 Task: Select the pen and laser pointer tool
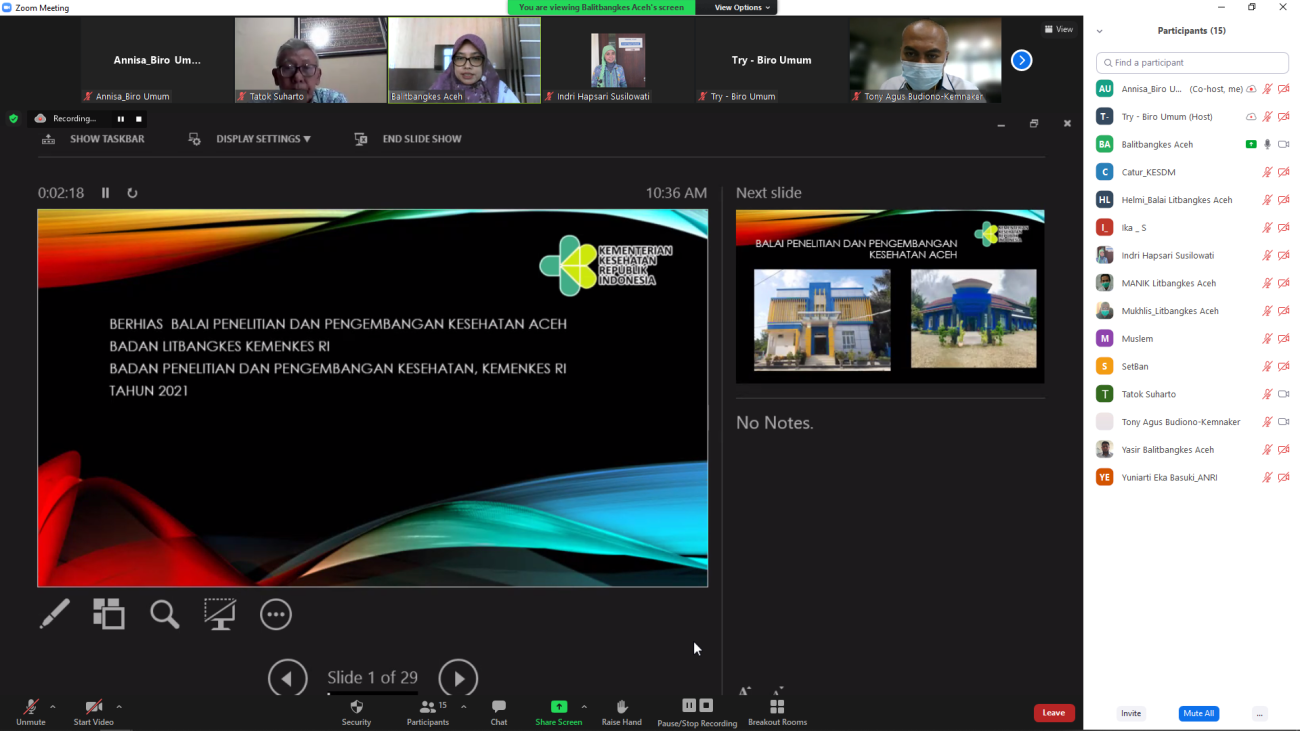tap(54, 614)
